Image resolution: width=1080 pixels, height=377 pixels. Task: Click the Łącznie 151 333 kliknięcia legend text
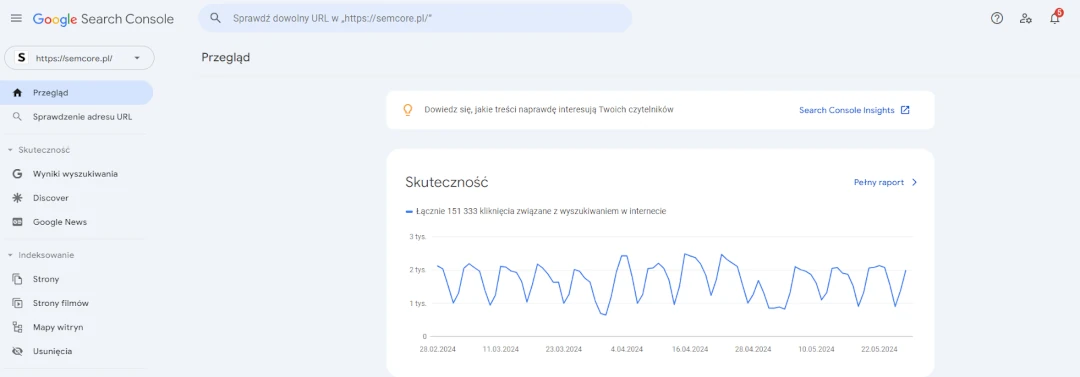541,212
